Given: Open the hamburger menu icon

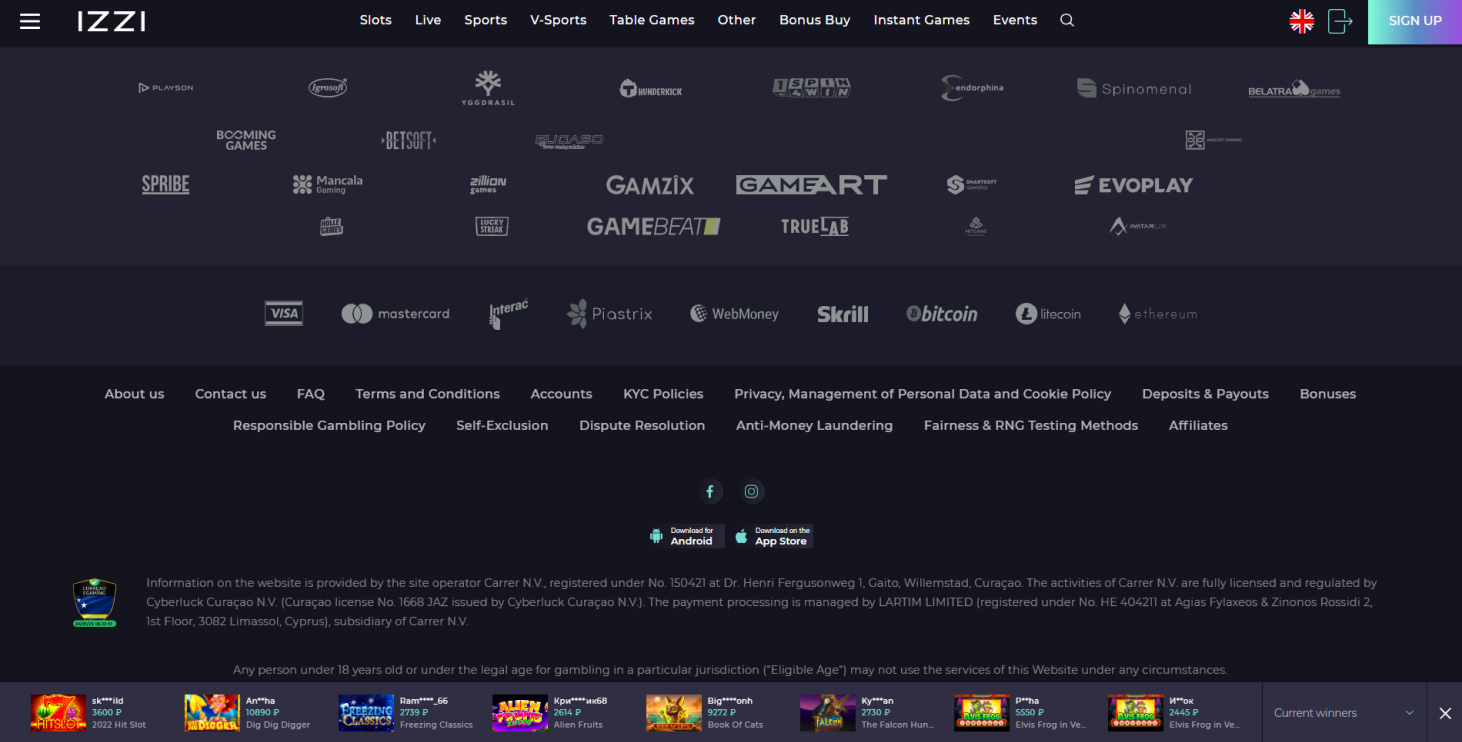Looking at the screenshot, I should pos(30,21).
